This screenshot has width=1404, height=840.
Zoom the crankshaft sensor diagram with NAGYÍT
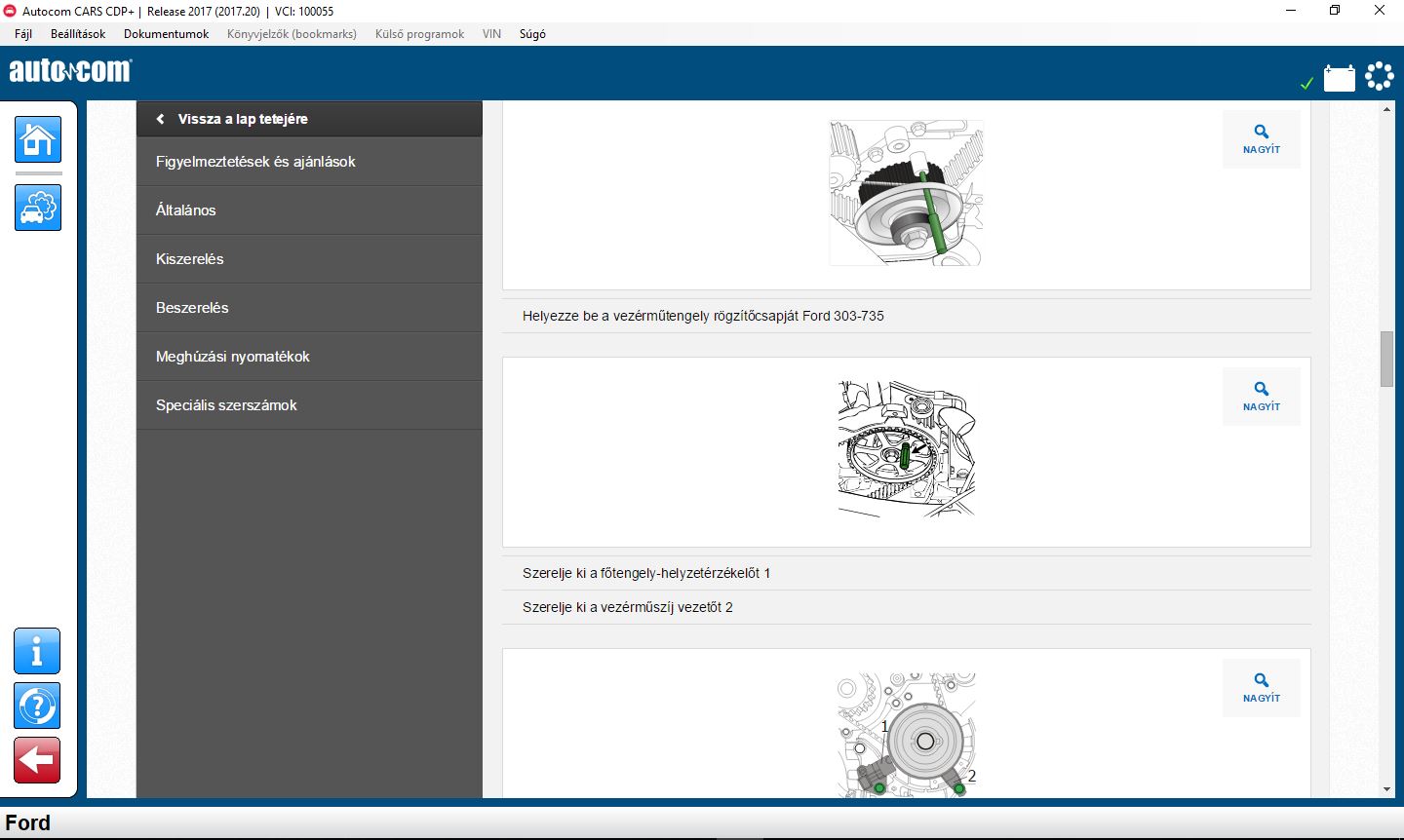pos(1261,688)
